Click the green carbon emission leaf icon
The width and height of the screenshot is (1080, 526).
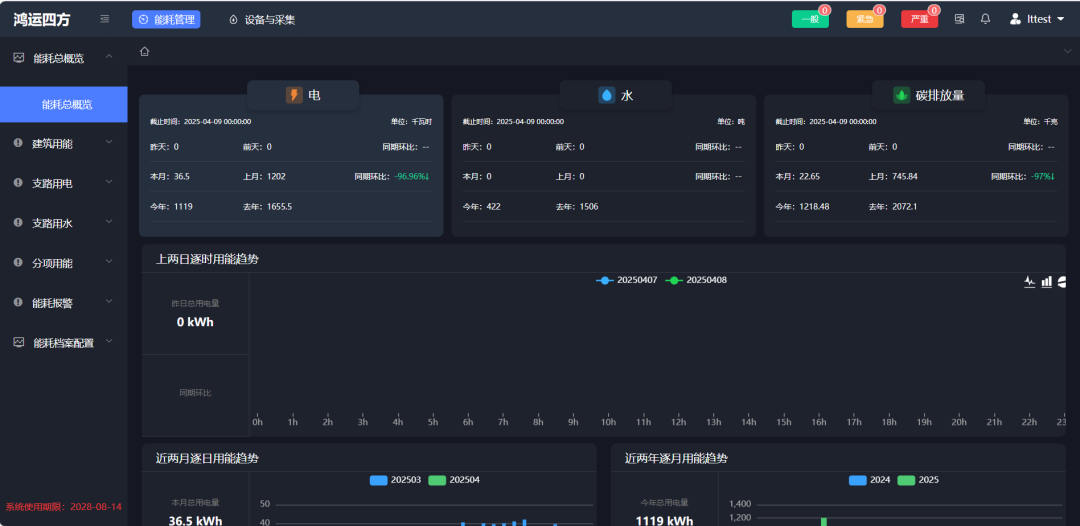901,95
